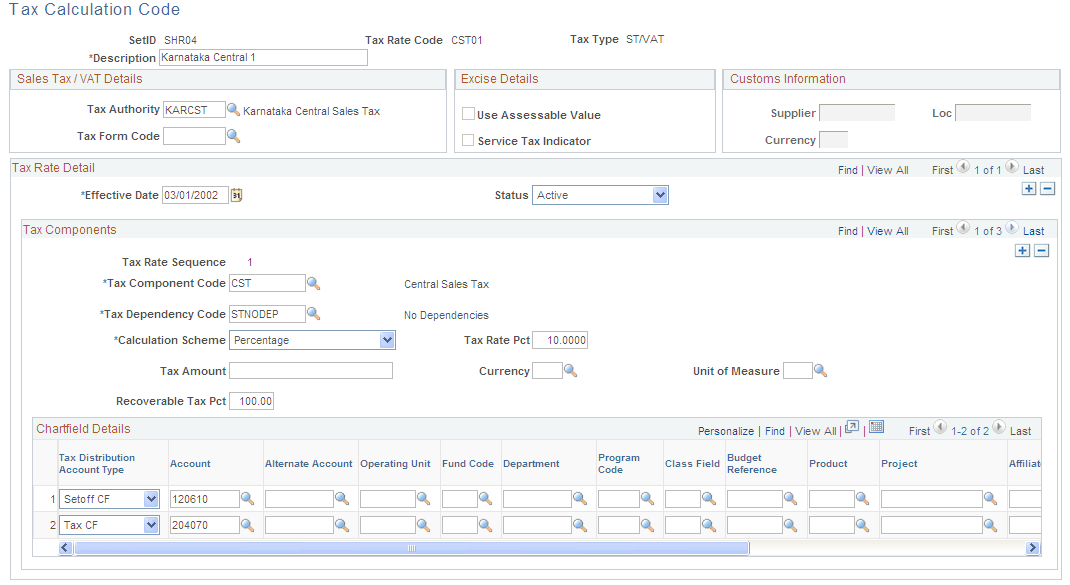The height and width of the screenshot is (585, 1070).
Task: Enable the Service Tax Indicator checkbox
Action: pyautogui.click(x=468, y=139)
